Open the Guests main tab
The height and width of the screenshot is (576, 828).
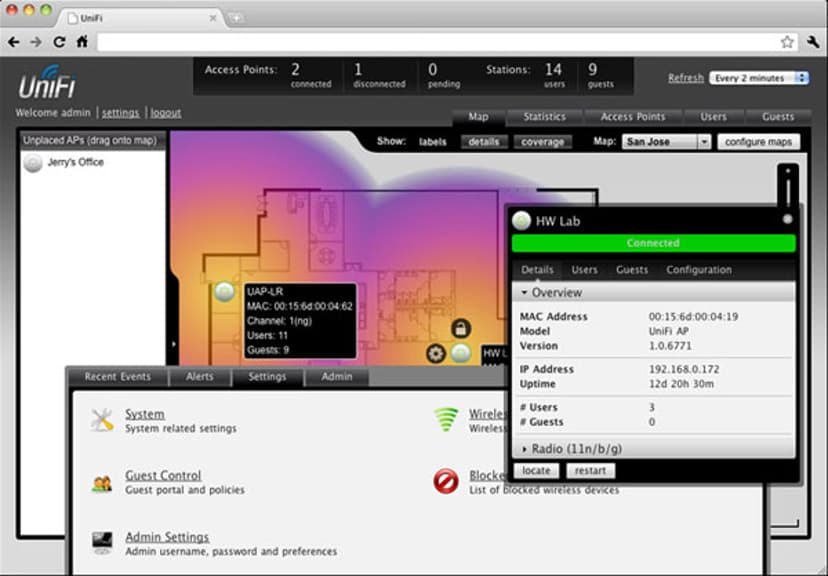[x=778, y=117]
